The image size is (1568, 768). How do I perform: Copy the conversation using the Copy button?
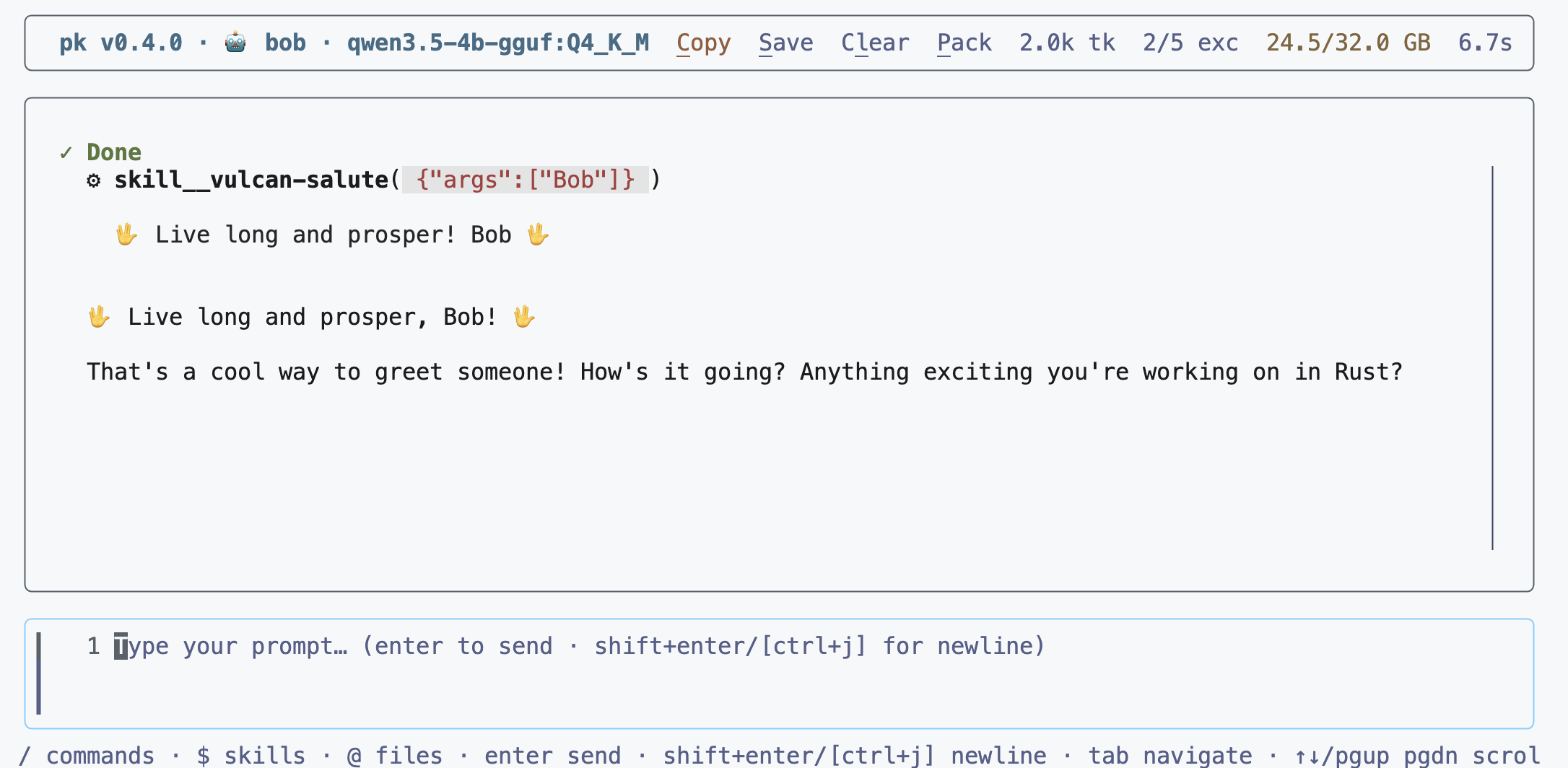pyautogui.click(x=704, y=43)
